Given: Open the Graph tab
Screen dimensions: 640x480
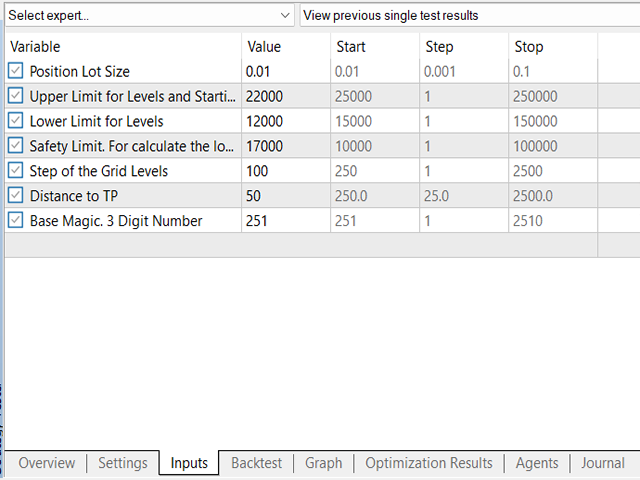Looking at the screenshot, I should pos(324,463).
